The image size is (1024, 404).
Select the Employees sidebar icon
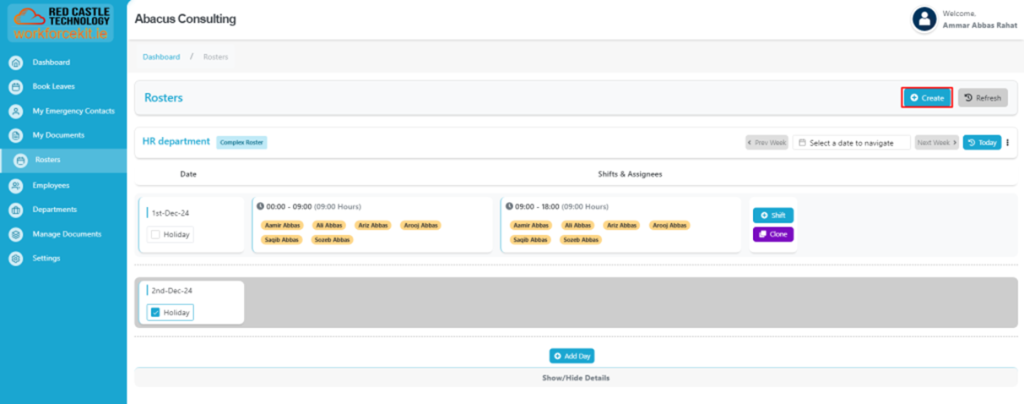(x=16, y=186)
